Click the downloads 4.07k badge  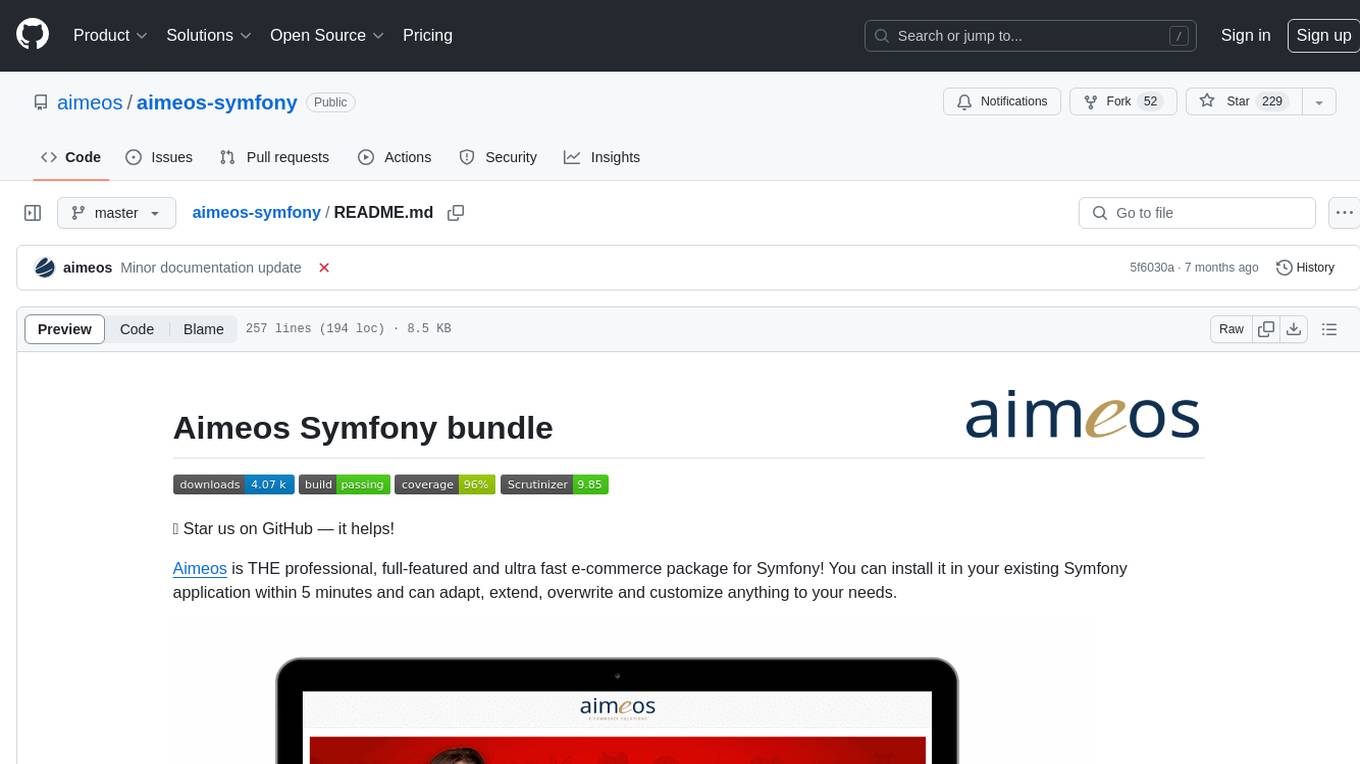pyautogui.click(x=233, y=484)
